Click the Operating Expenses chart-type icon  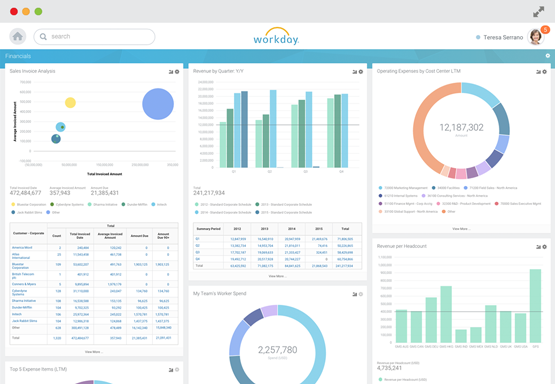click(x=538, y=71)
